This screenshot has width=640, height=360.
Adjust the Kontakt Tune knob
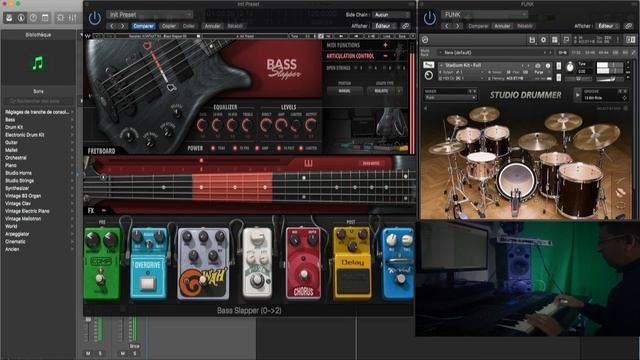click(x=570, y=67)
